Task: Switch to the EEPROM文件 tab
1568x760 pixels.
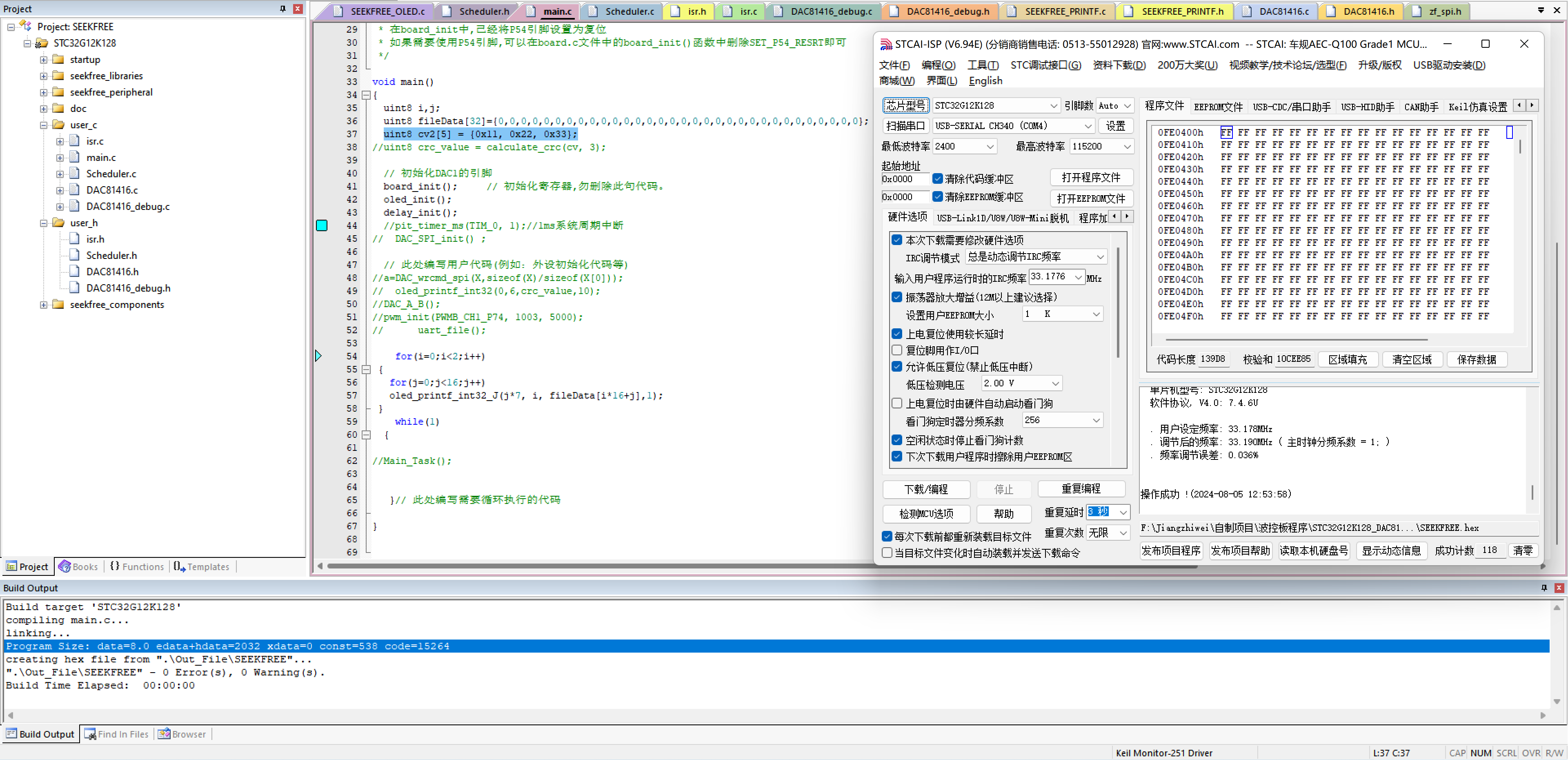Action: pos(1218,107)
